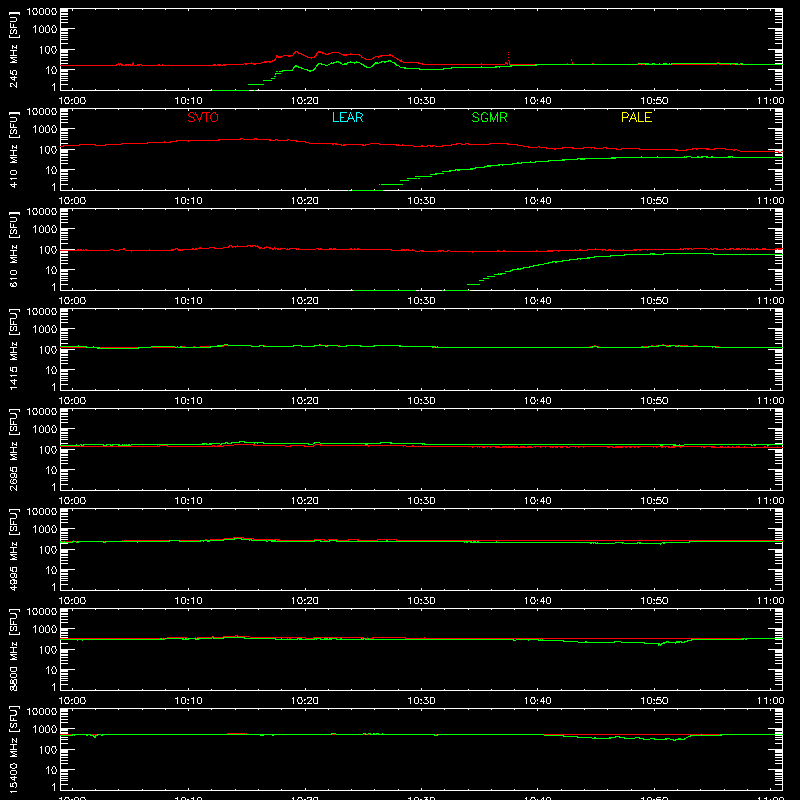Select the 610 MHz [SFU] axis title
The image size is (800, 800).
pos(13,250)
